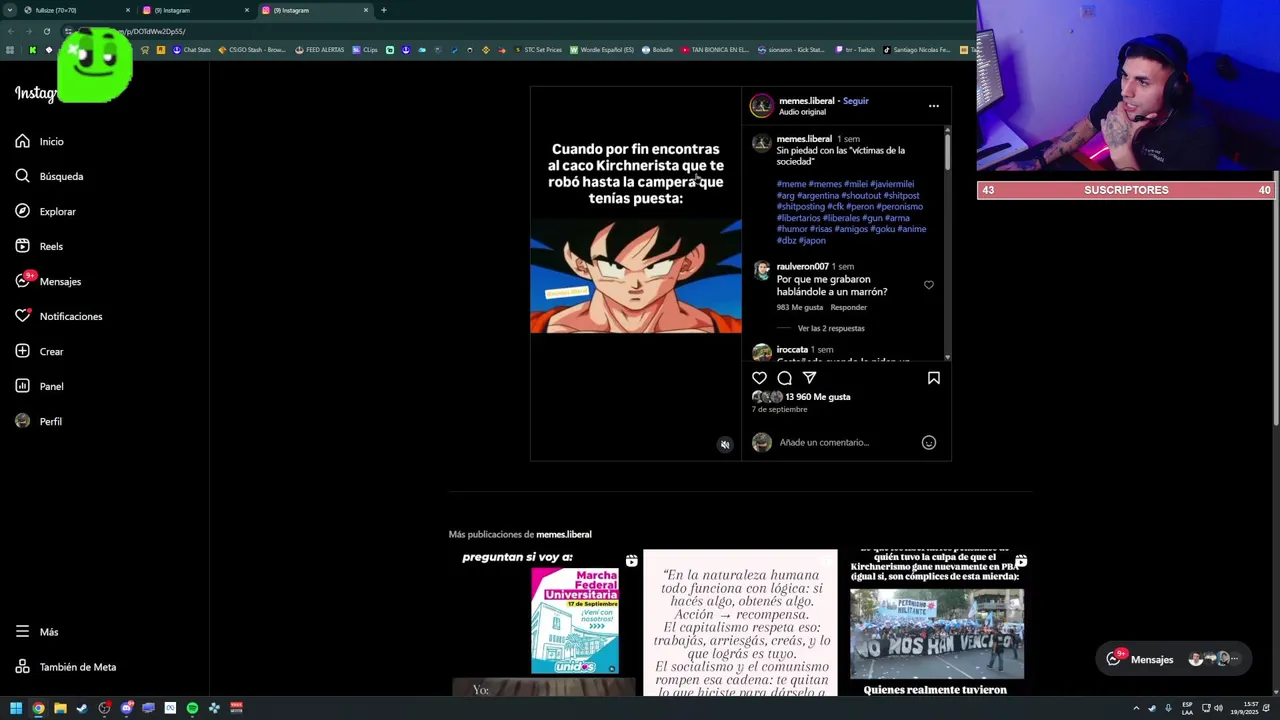Open the memes.liberal link under Más publicaciones
The image size is (1280, 720).
(563, 535)
